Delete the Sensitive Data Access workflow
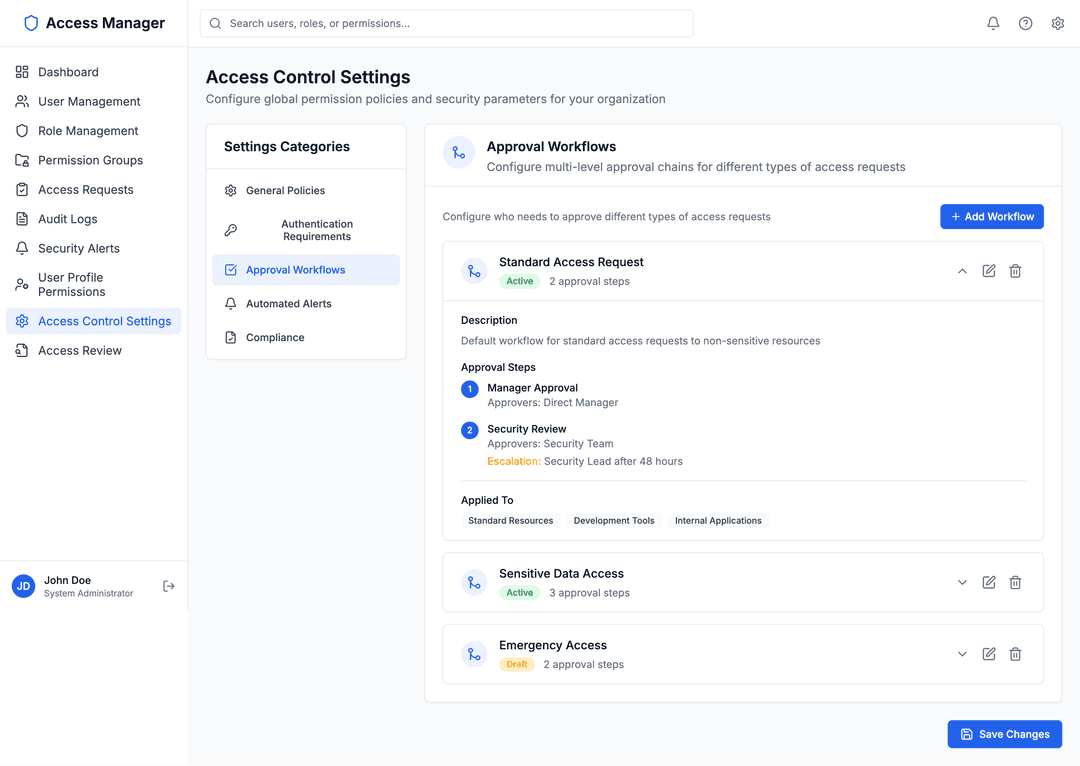Image resolution: width=1080 pixels, height=766 pixels. pyautogui.click(x=1015, y=582)
